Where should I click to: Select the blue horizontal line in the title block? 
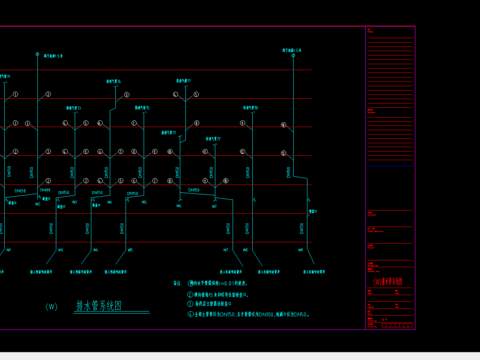[x=390, y=166]
